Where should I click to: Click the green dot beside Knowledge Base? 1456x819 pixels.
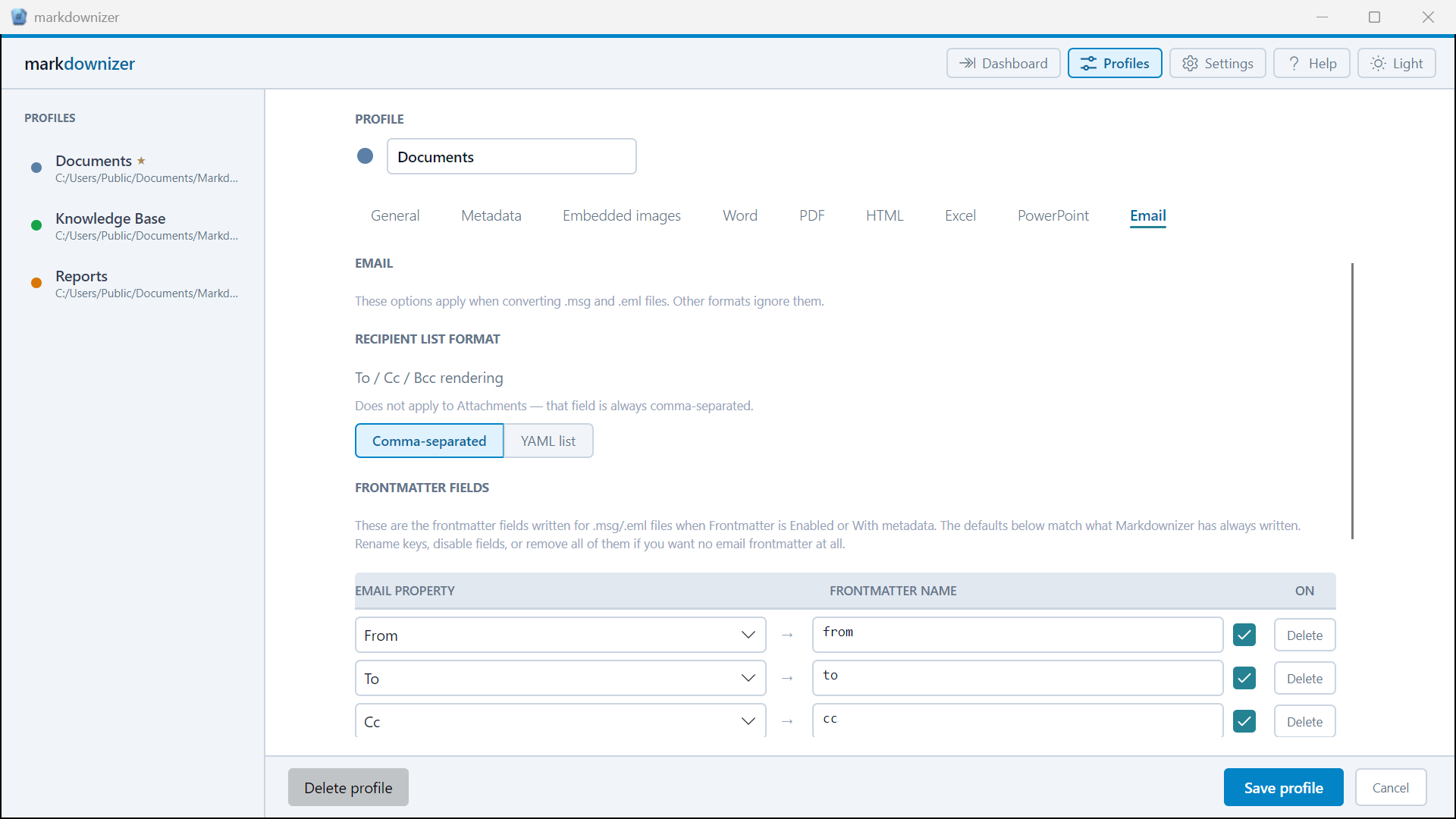pyautogui.click(x=36, y=225)
